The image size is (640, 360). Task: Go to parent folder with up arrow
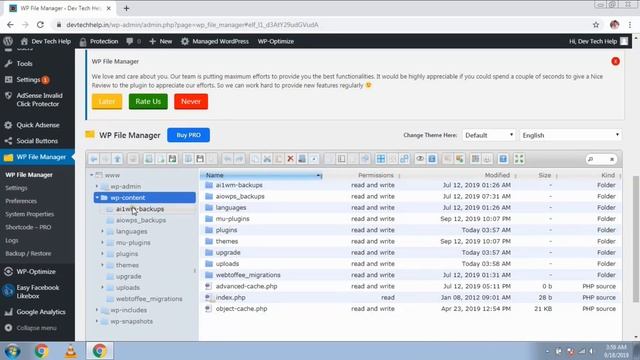click(x=118, y=159)
